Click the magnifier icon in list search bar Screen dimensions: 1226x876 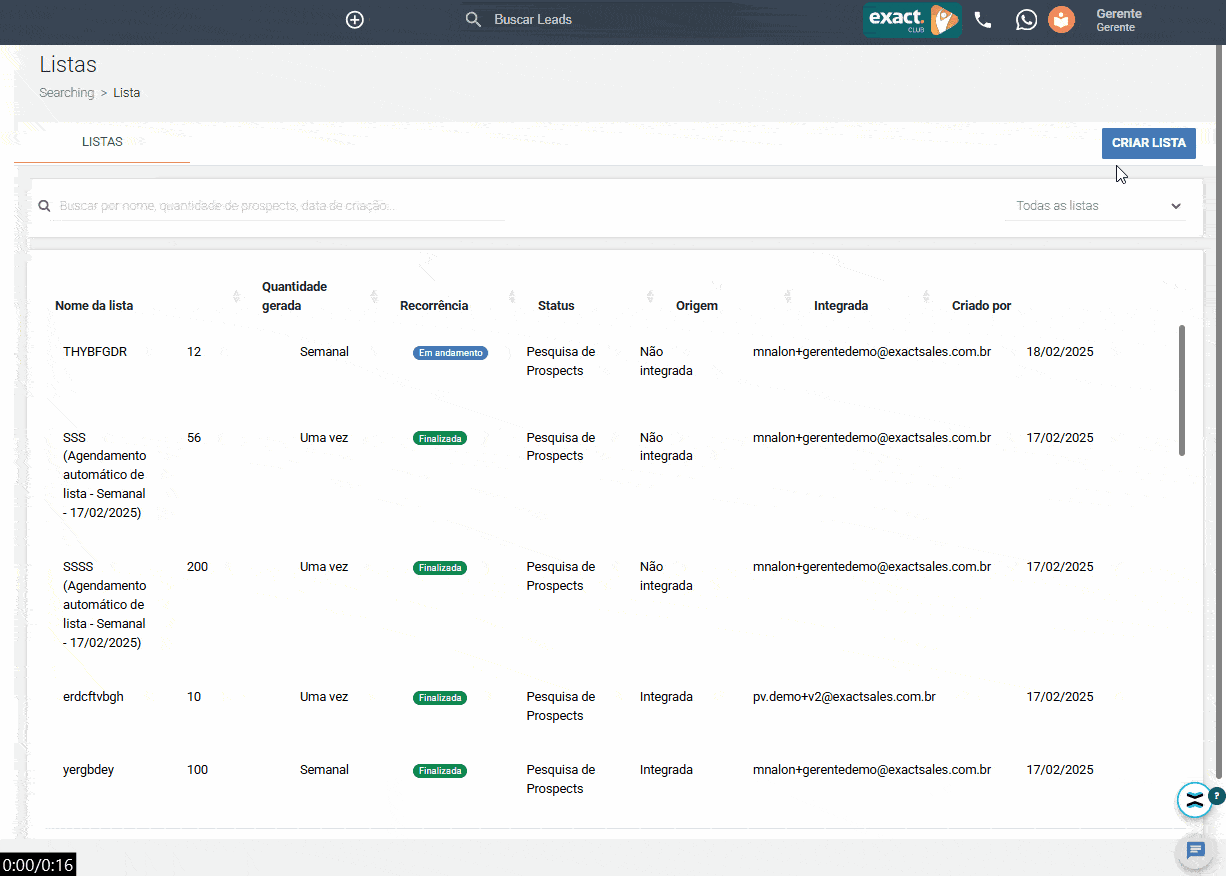[44, 206]
